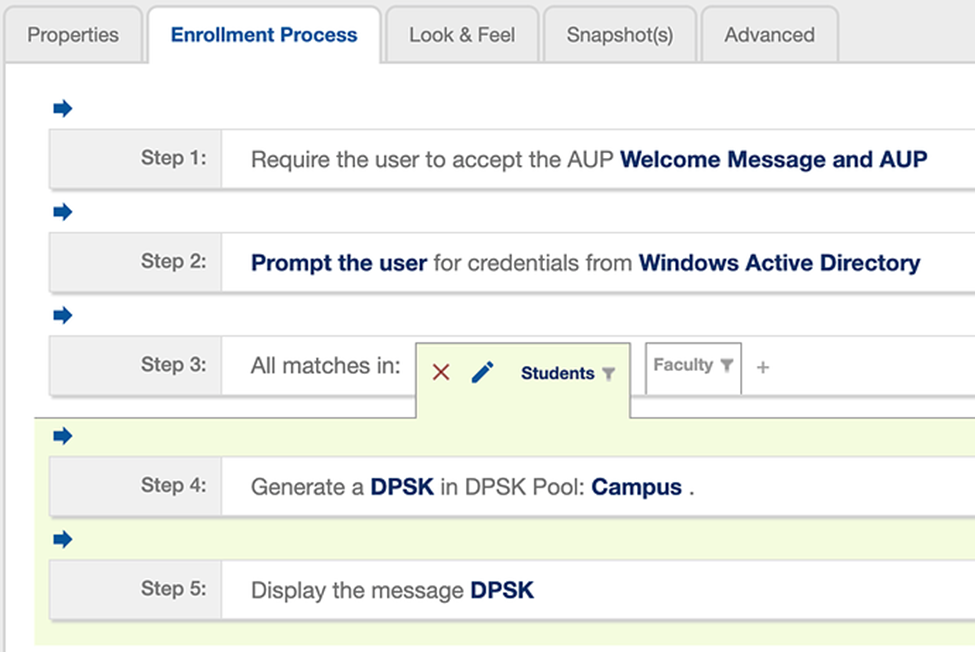Viewport: 975px width, 652px height.
Task: Select the Advanced tab
Action: [x=769, y=35]
